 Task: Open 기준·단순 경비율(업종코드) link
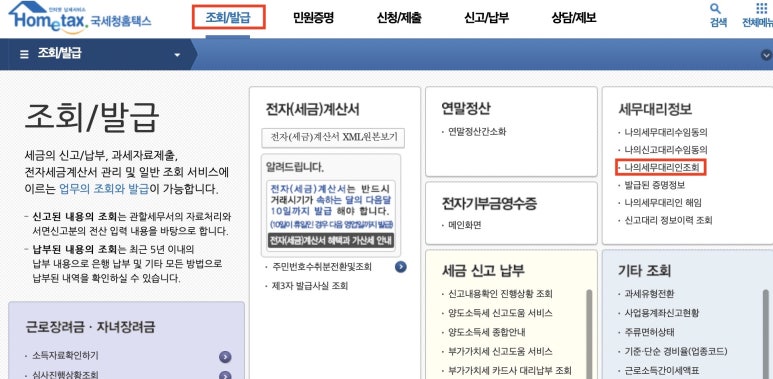coord(675,351)
